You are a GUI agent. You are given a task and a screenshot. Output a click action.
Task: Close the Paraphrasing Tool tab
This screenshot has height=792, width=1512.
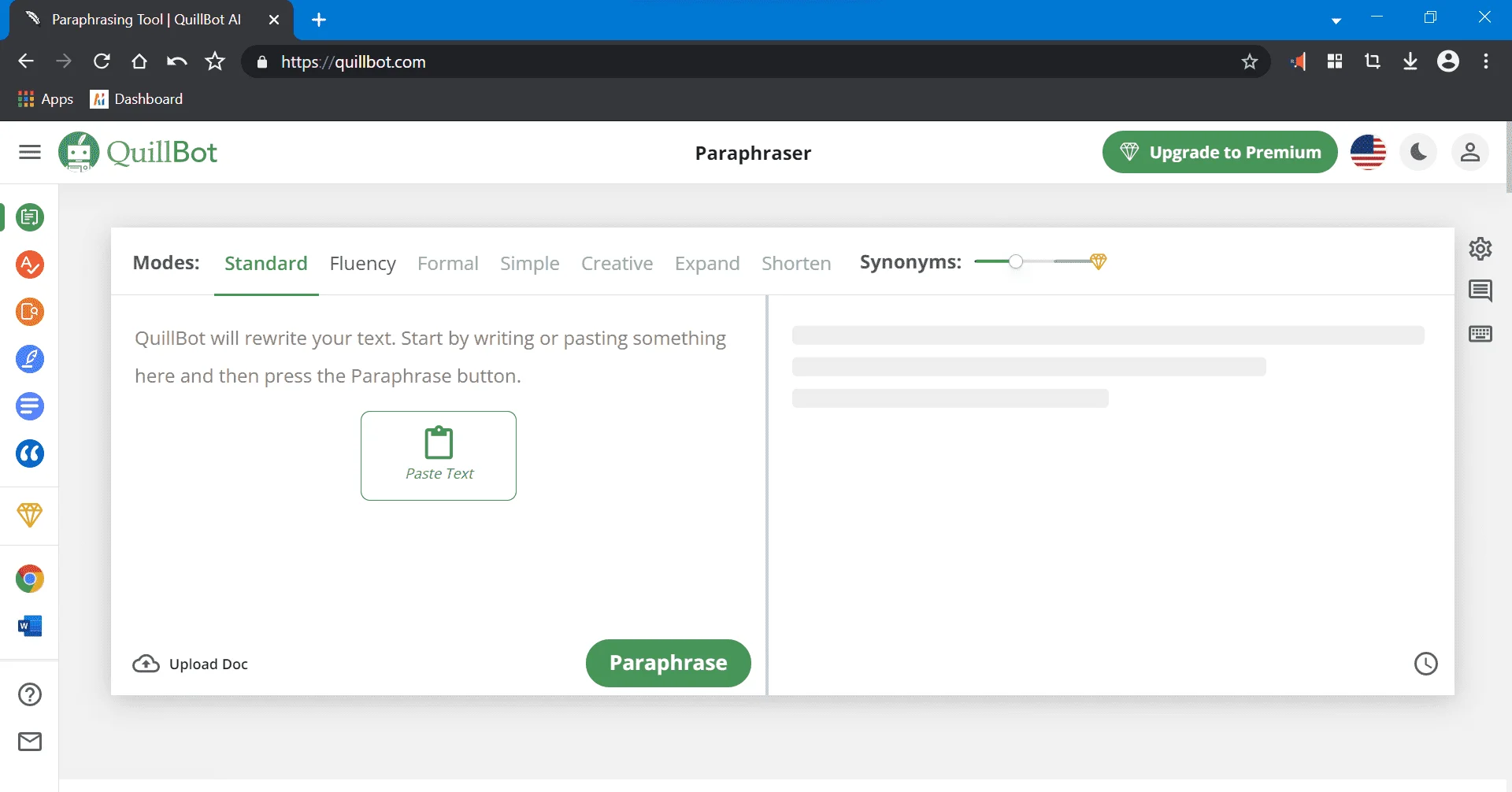click(x=274, y=20)
